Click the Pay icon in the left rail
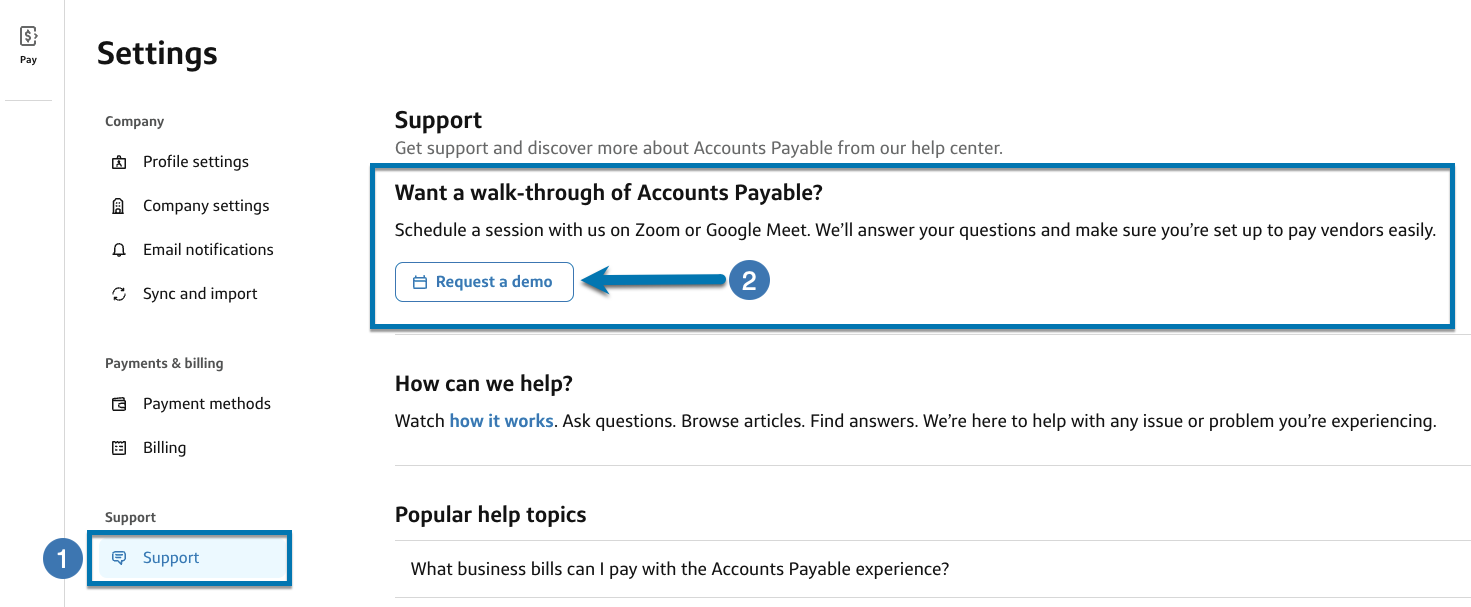The image size is (1471, 607). tap(27, 35)
